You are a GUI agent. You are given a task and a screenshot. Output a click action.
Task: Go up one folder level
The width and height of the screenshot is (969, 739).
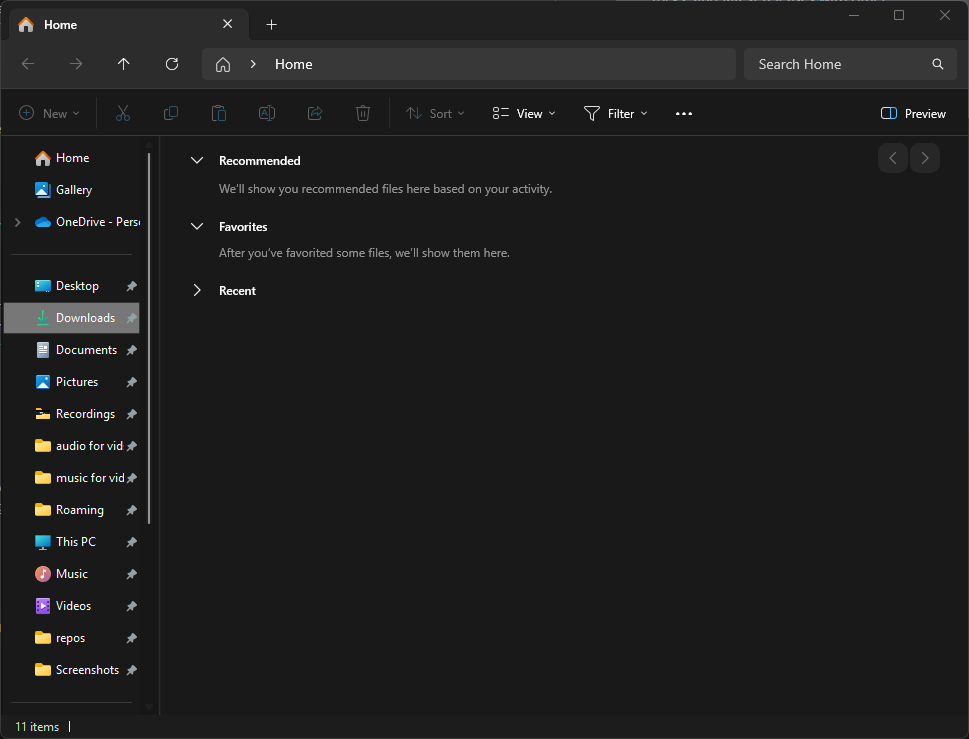[x=124, y=64]
